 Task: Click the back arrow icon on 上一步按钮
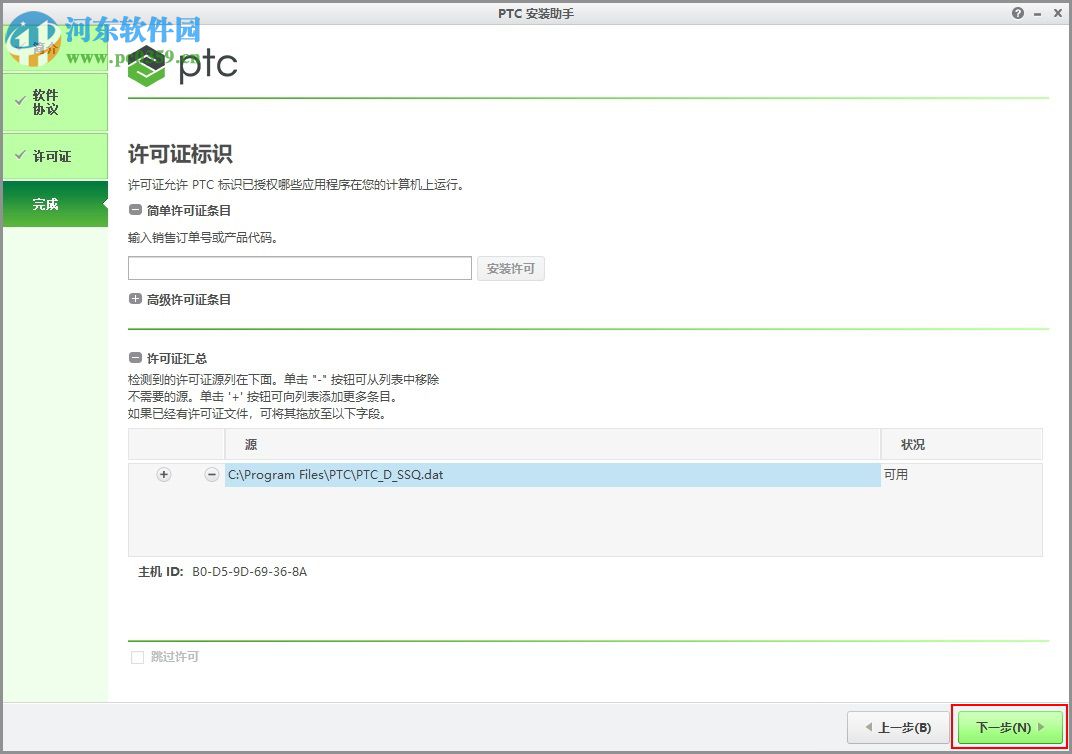(869, 727)
